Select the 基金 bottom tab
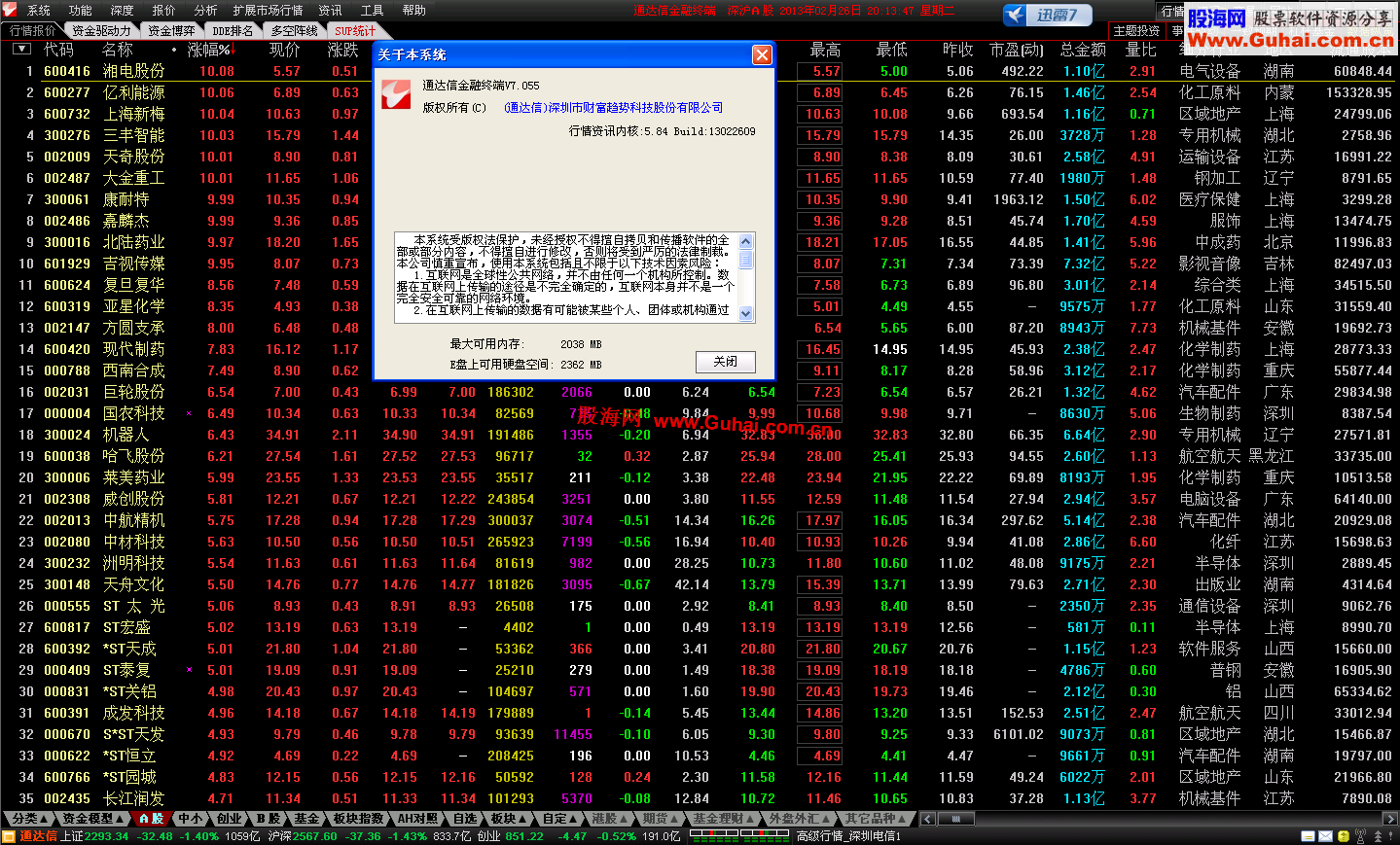Screen dimensions: 1400x845 point(306,819)
